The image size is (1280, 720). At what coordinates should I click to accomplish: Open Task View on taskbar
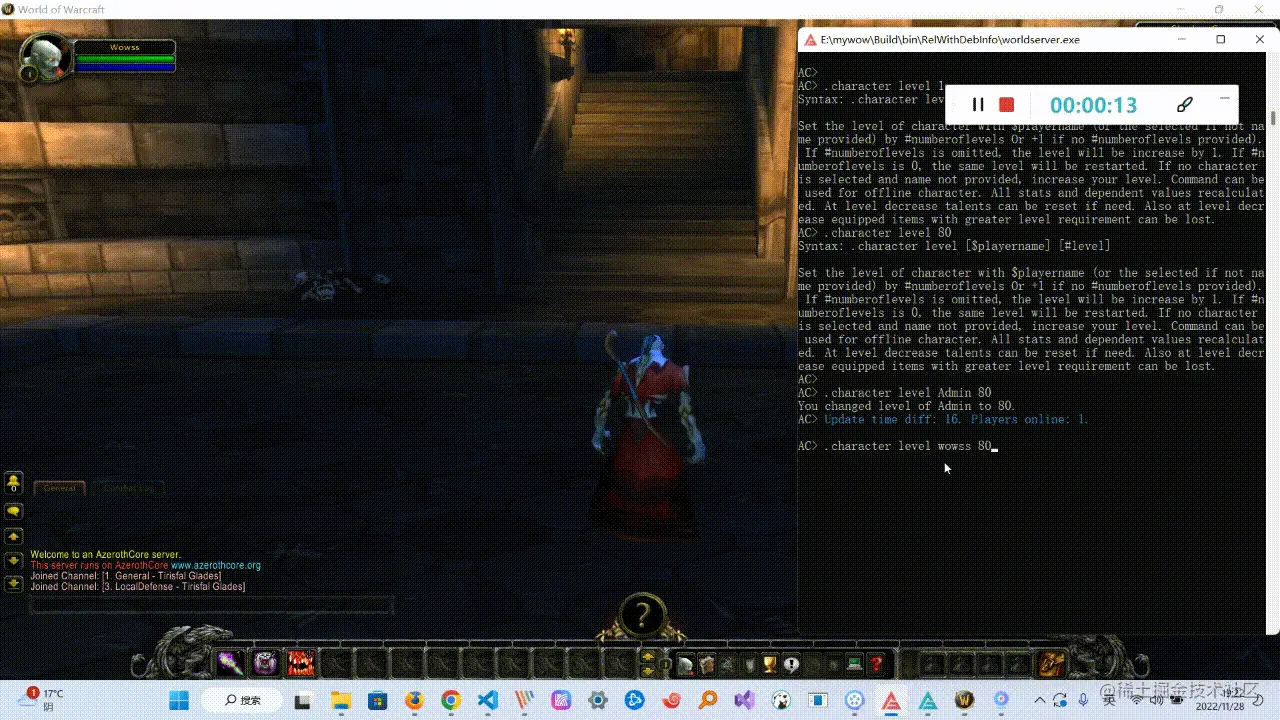tap(302, 700)
